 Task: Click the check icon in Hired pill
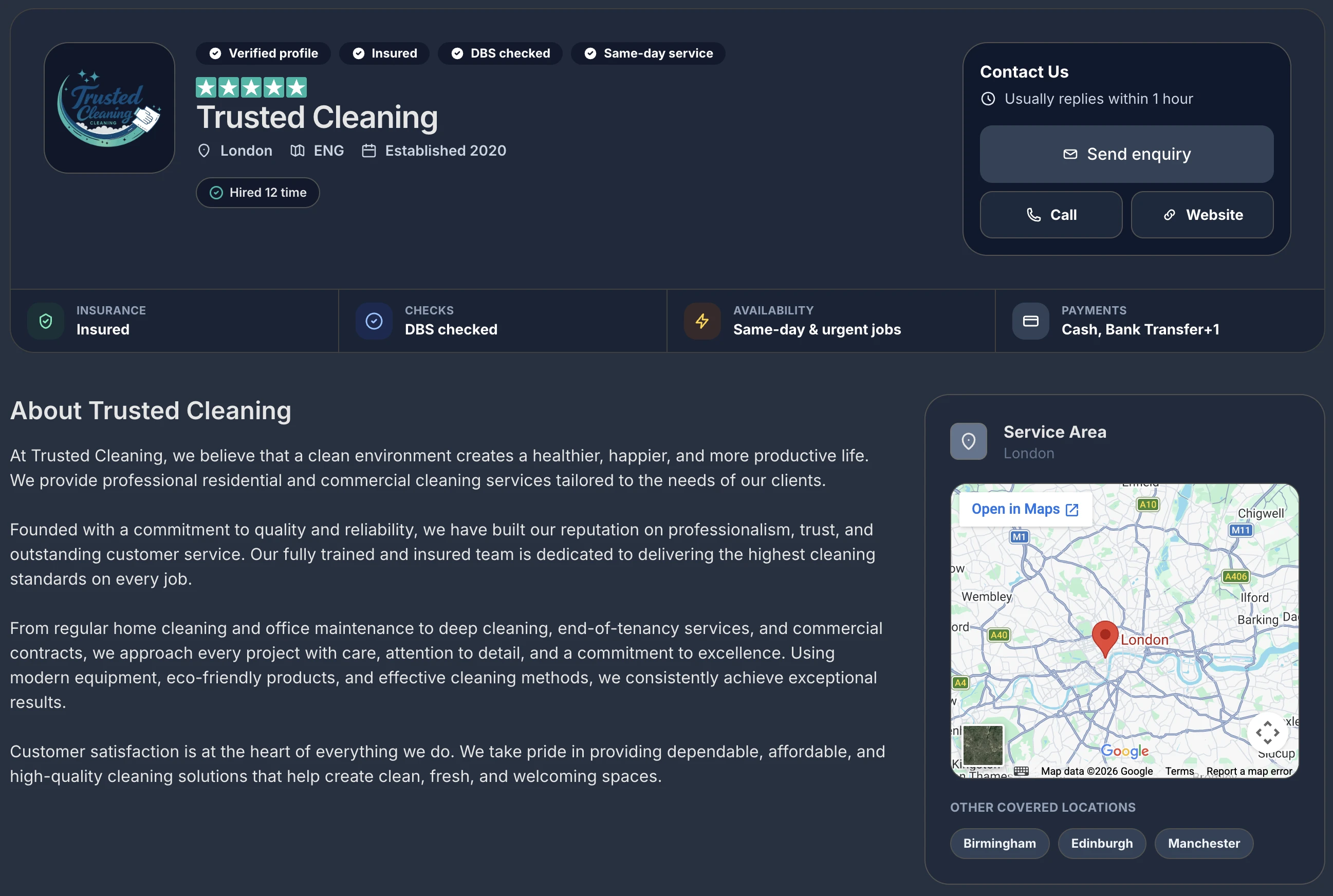pos(216,193)
